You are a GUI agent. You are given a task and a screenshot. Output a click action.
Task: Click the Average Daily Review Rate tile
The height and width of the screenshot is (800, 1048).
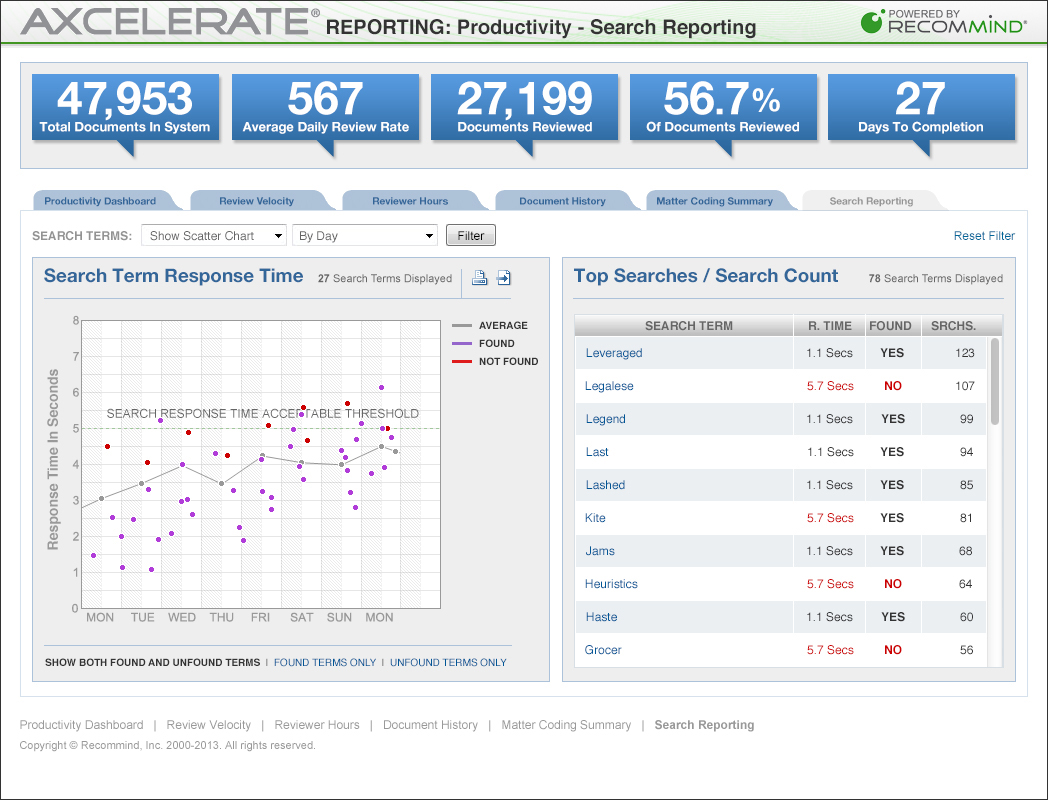[x=325, y=108]
